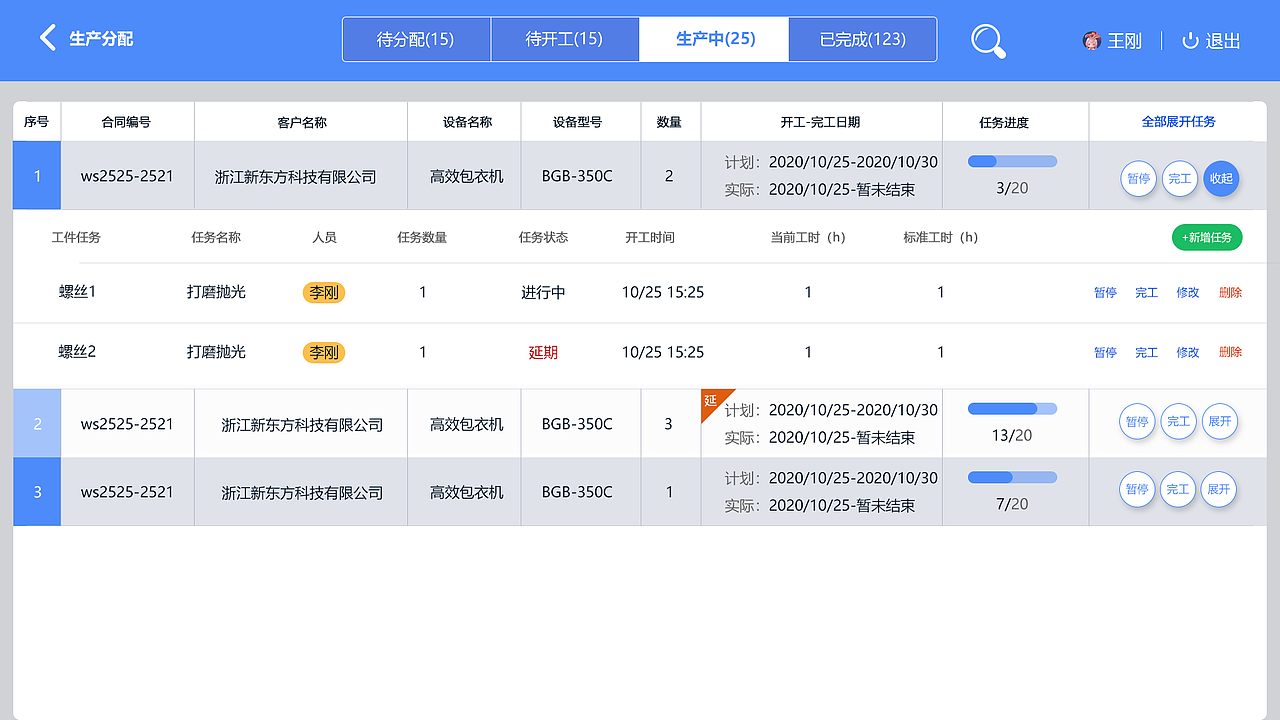Click 浙江新东方科技有限公司 in row 2
The image size is (1280, 720).
[302, 424]
